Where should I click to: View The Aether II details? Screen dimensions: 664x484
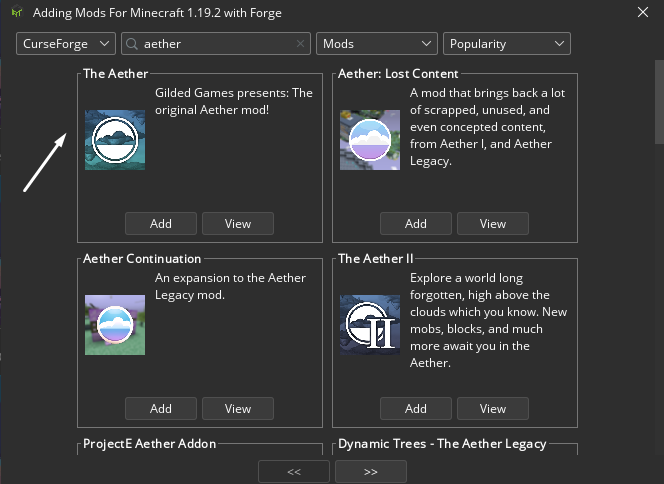point(493,409)
